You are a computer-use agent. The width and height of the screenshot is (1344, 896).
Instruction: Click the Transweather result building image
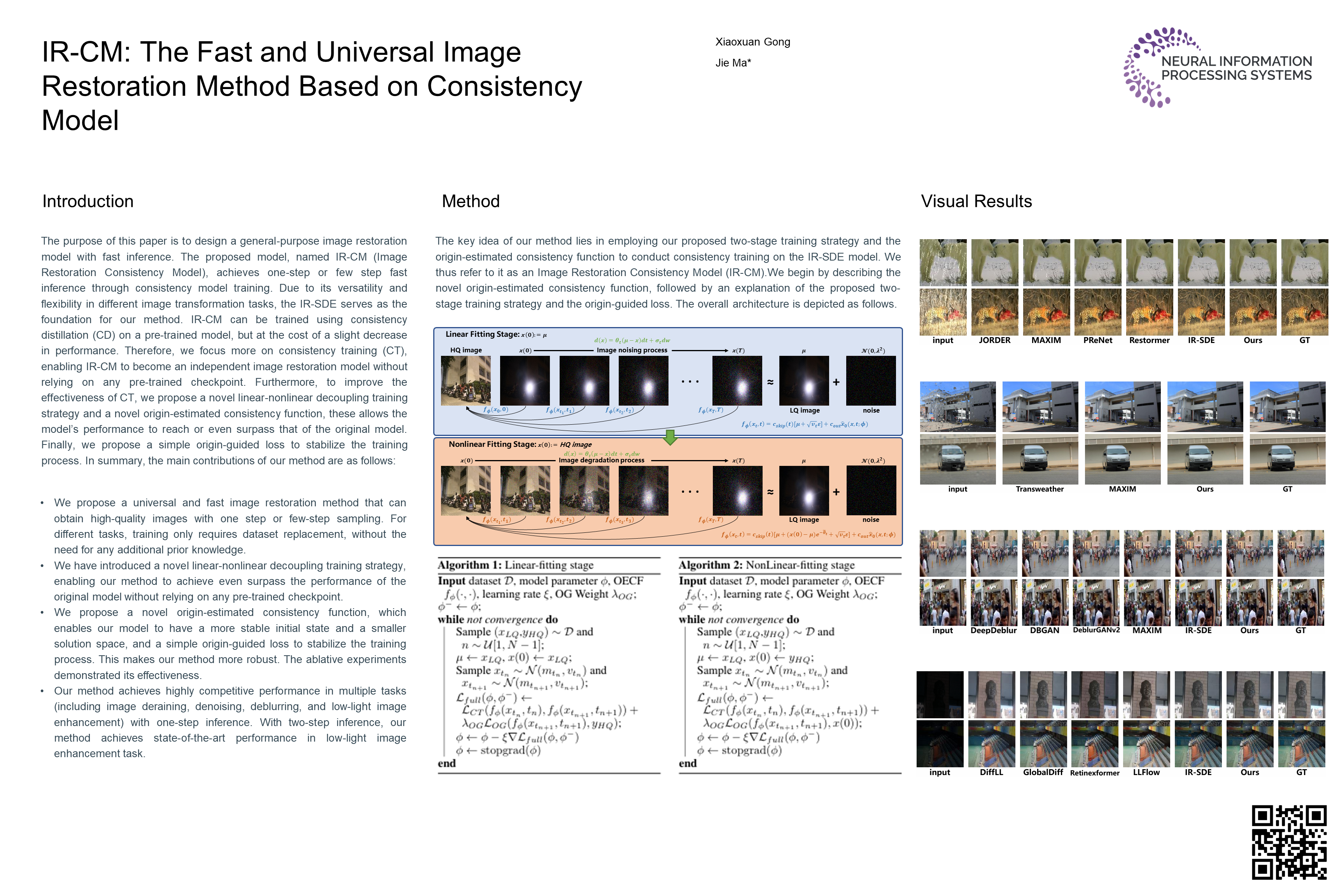coord(1040,406)
